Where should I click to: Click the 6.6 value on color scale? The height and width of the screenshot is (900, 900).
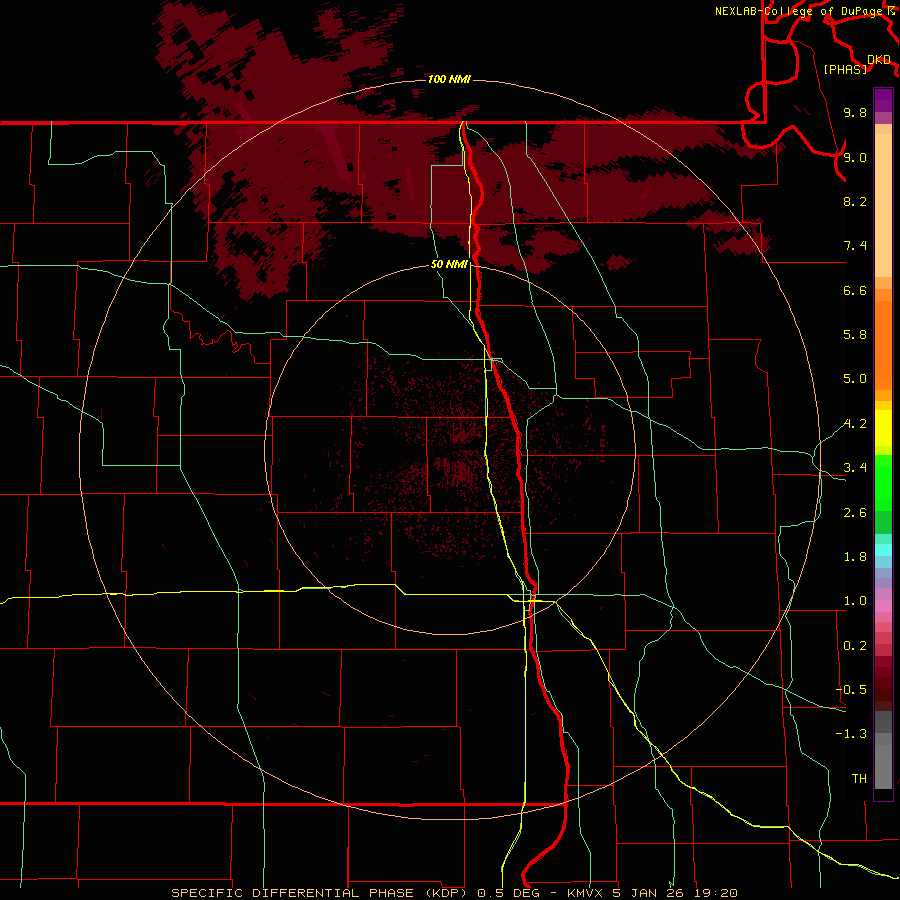[x=855, y=290]
